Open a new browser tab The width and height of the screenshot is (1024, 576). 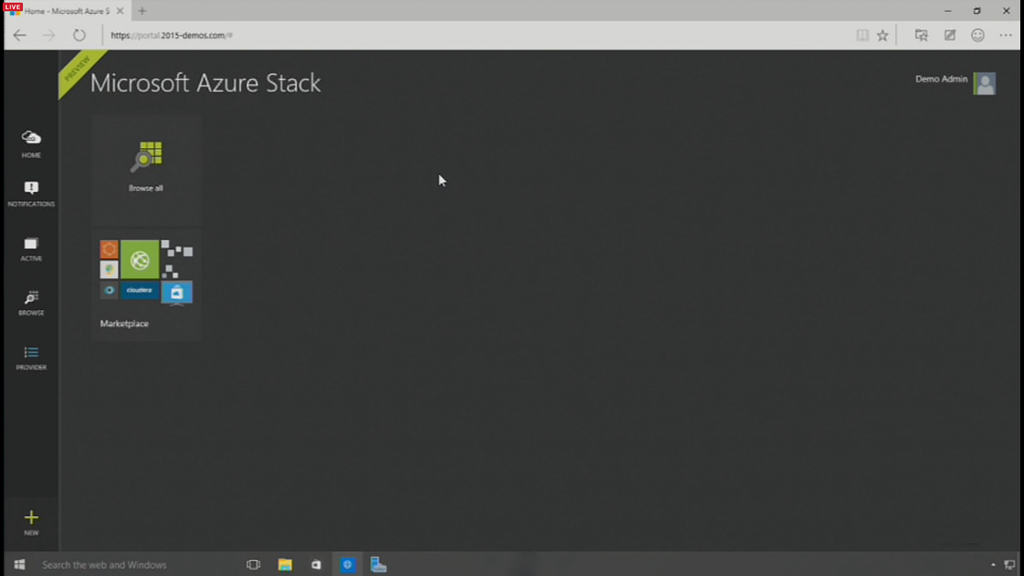(x=142, y=11)
